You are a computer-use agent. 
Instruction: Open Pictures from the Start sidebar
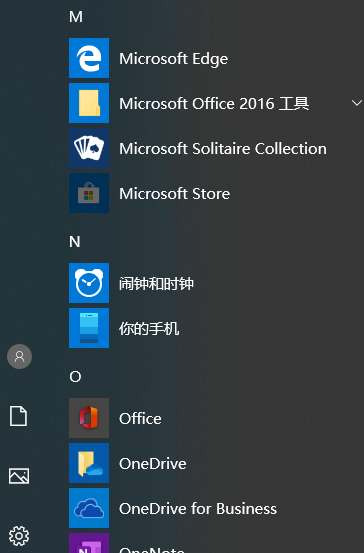(19, 476)
